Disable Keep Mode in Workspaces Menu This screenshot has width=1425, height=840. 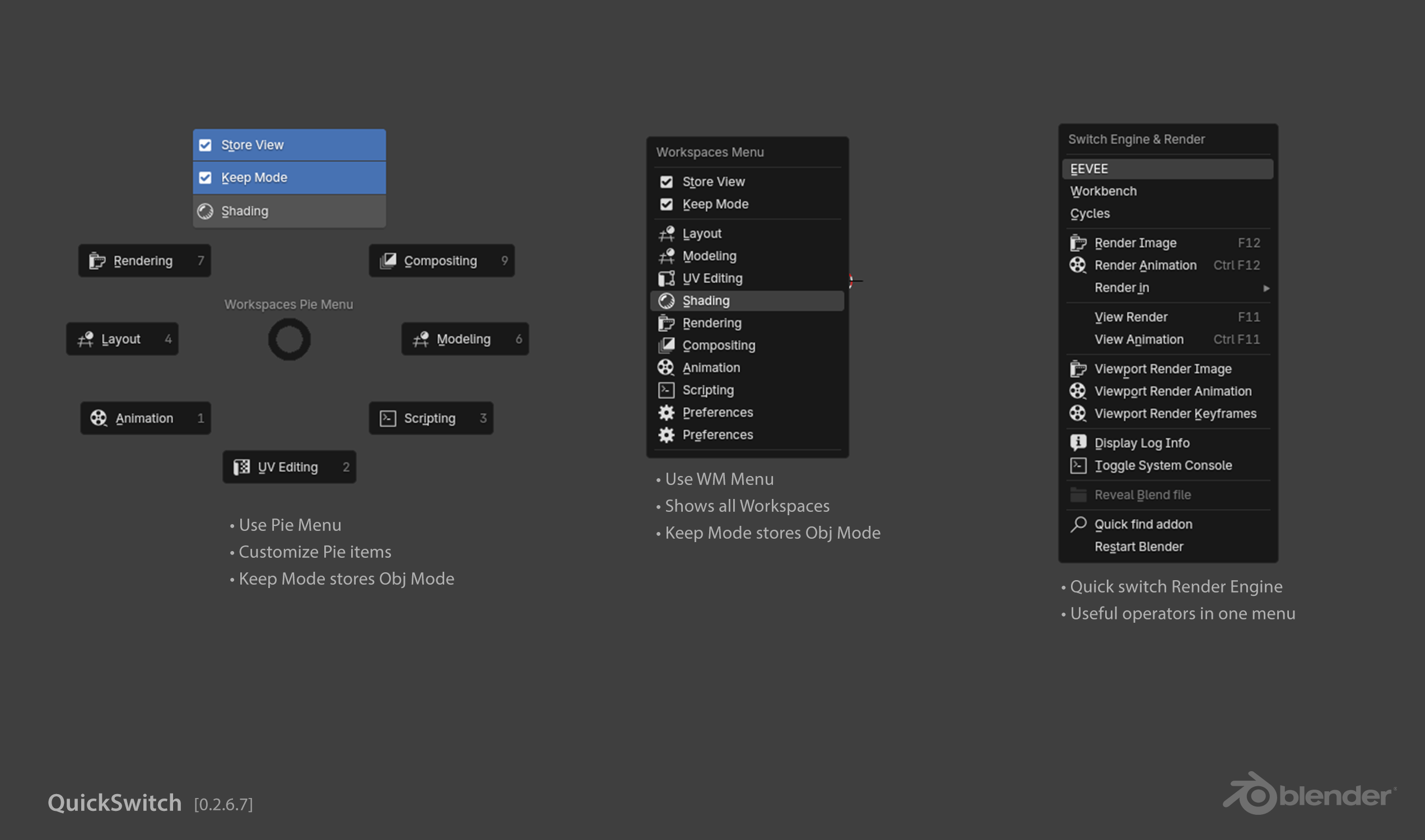click(x=667, y=204)
